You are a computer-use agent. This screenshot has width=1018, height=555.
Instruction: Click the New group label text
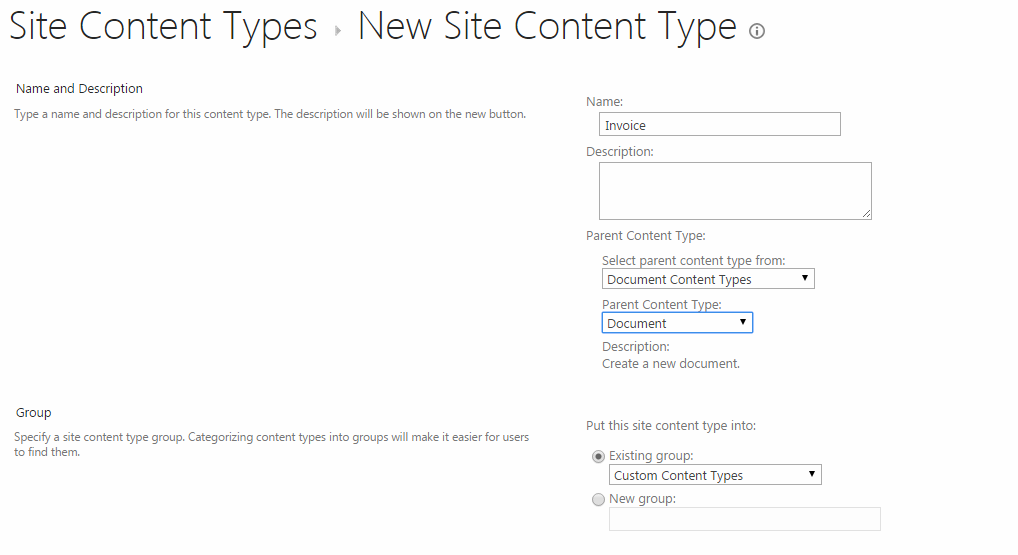pyautogui.click(x=642, y=499)
